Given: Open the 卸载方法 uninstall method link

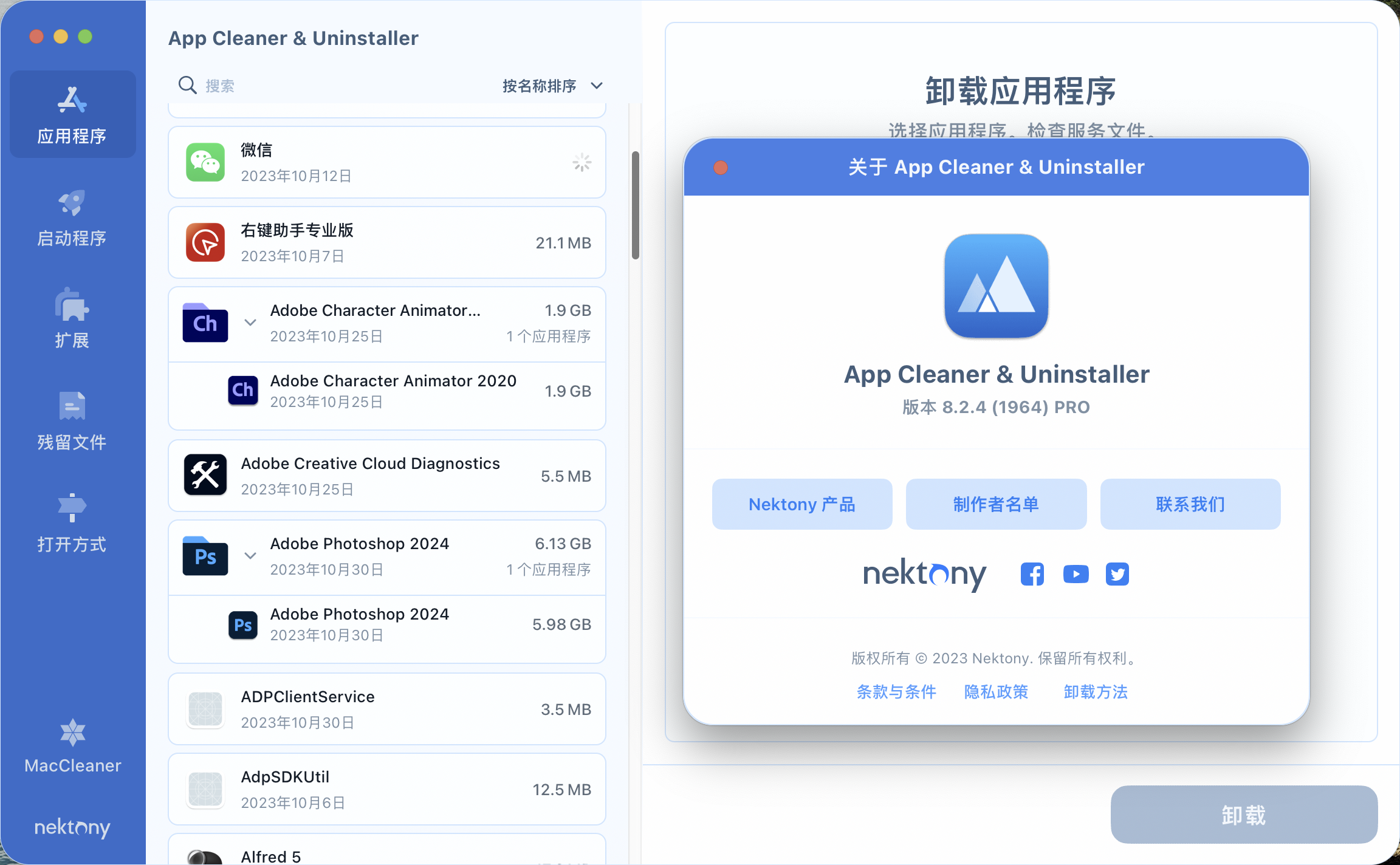Looking at the screenshot, I should point(1096,692).
